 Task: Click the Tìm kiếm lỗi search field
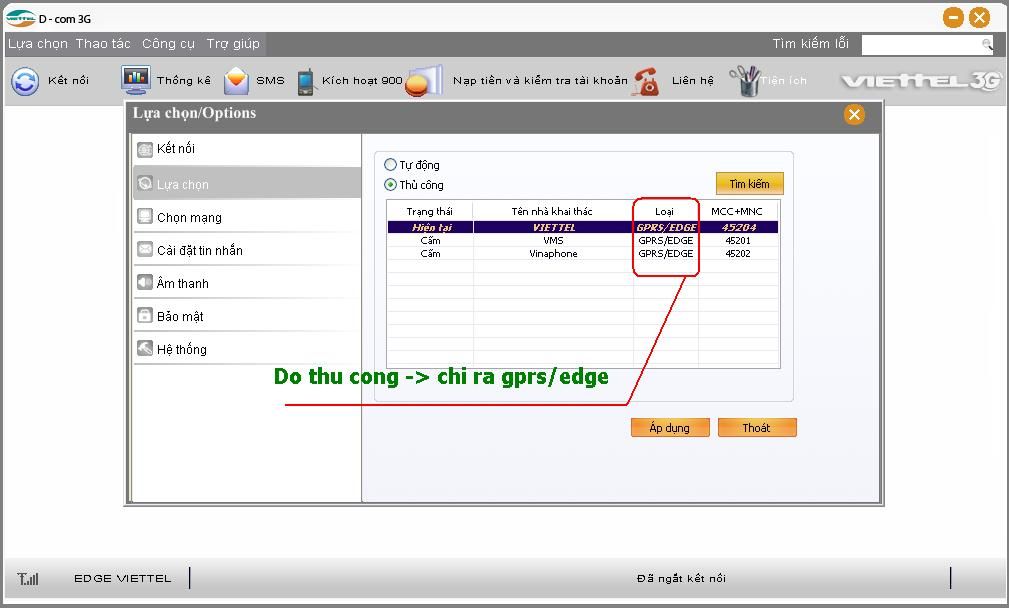920,45
